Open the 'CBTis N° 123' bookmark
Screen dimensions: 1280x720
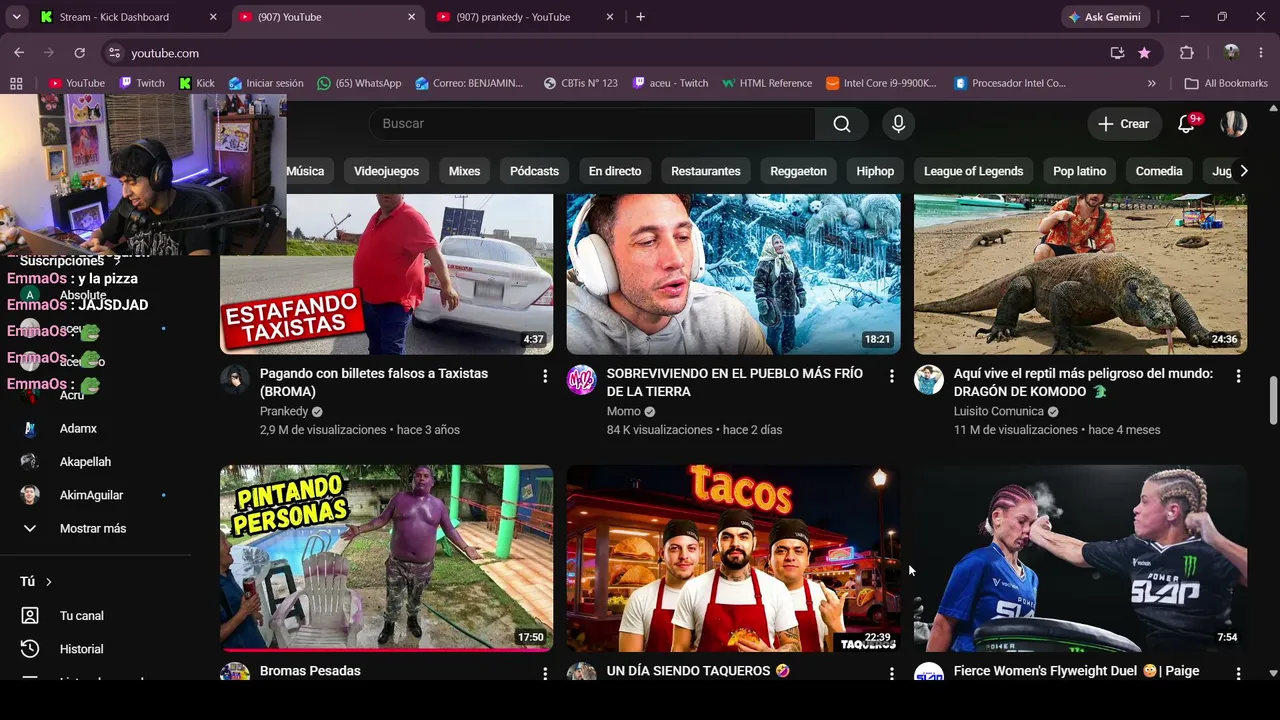pos(580,83)
